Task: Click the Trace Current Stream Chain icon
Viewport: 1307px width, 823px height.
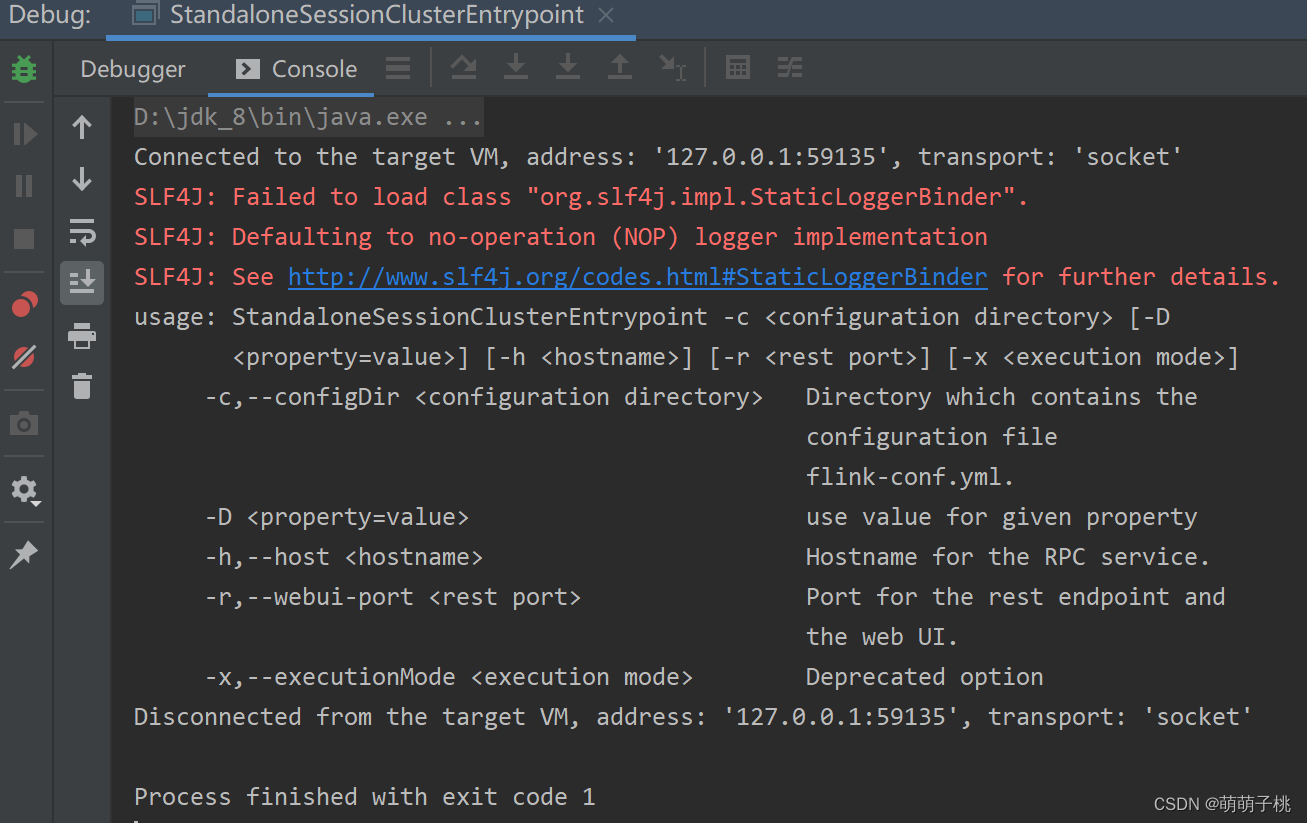Action: [790, 68]
